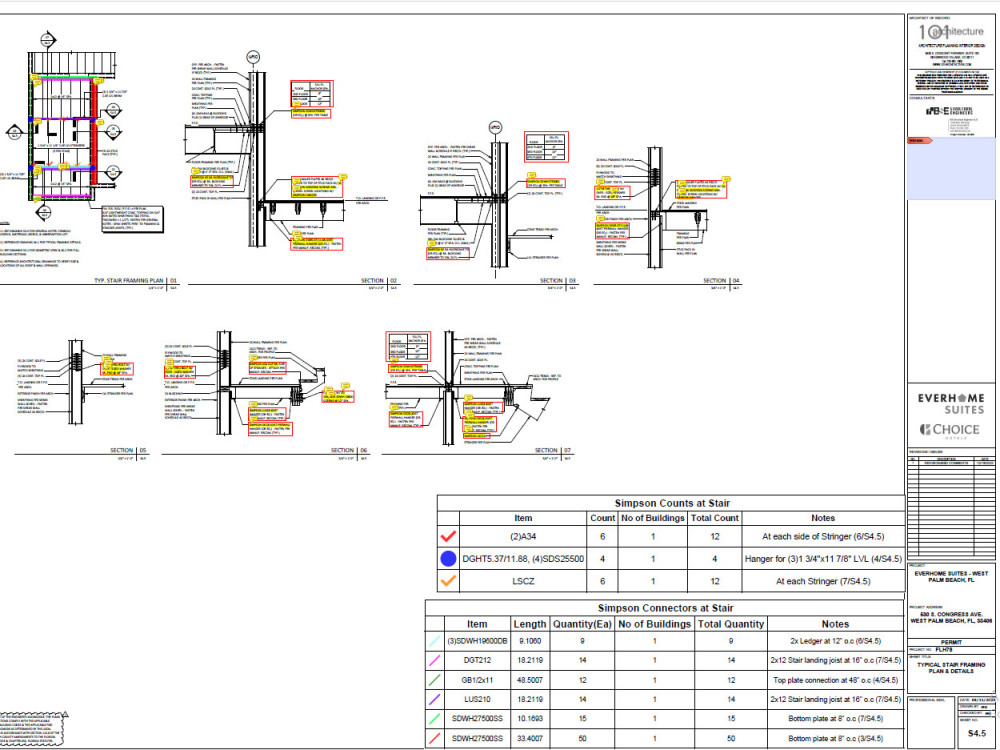The width and height of the screenshot is (1000, 750).
Task: Click the 'DGT212' item cell
Action: point(477,660)
